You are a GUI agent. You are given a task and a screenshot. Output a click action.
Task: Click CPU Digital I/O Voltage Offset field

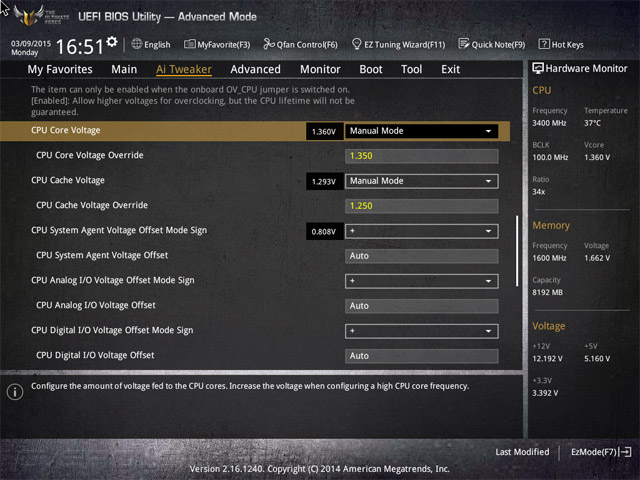[421, 356]
